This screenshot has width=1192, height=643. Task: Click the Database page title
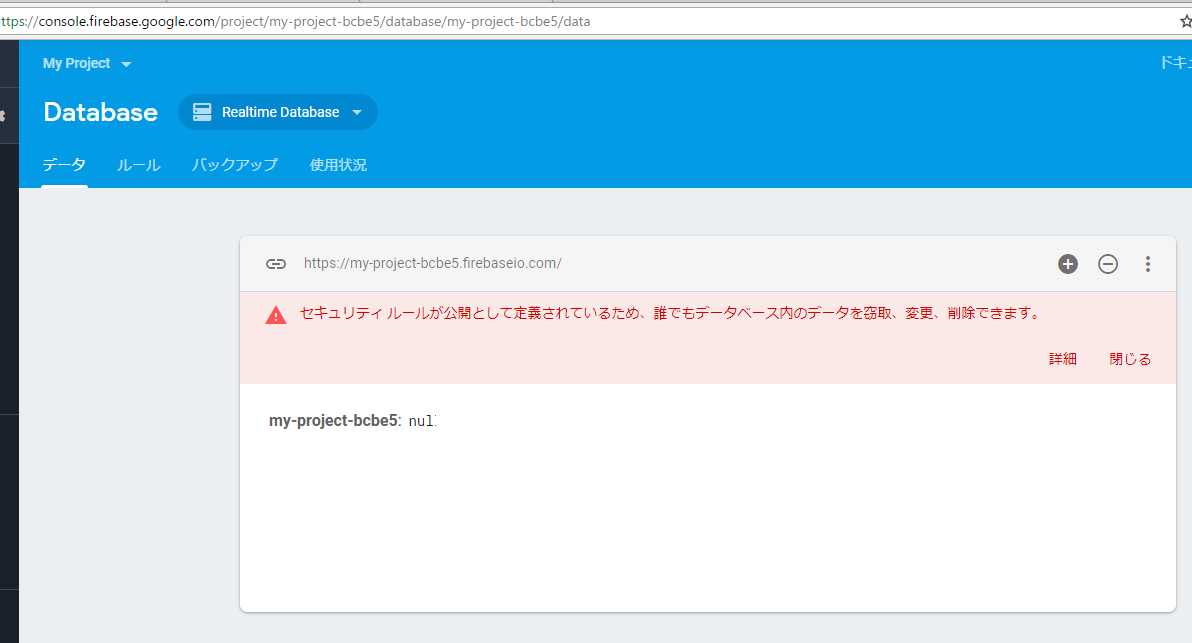point(100,112)
